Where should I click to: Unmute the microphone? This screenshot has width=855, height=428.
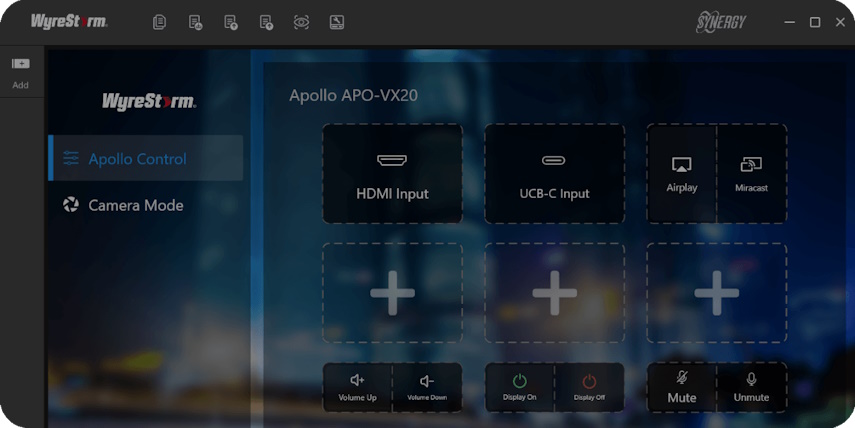coord(752,387)
